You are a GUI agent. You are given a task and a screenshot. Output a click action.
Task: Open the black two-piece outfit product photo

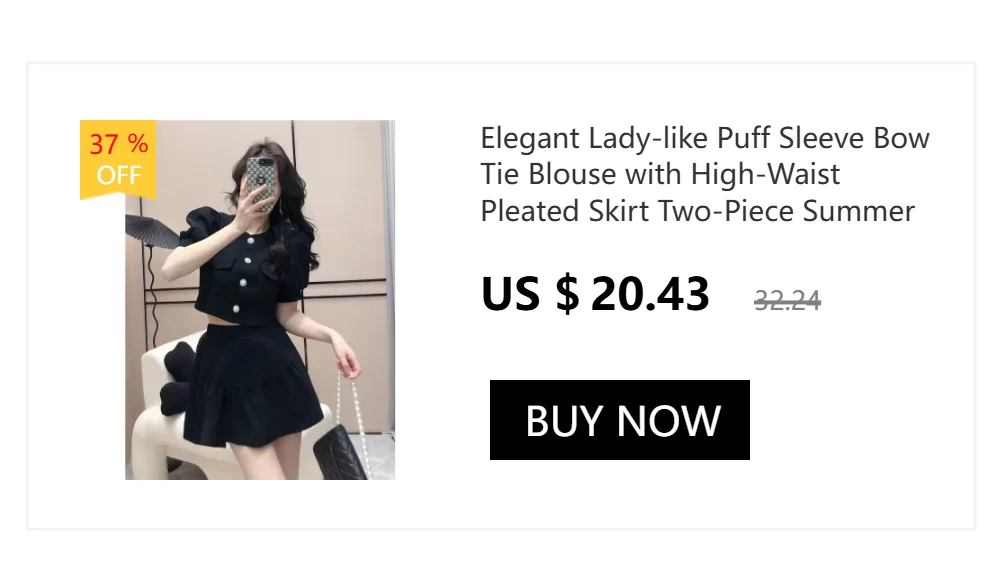tap(260, 300)
